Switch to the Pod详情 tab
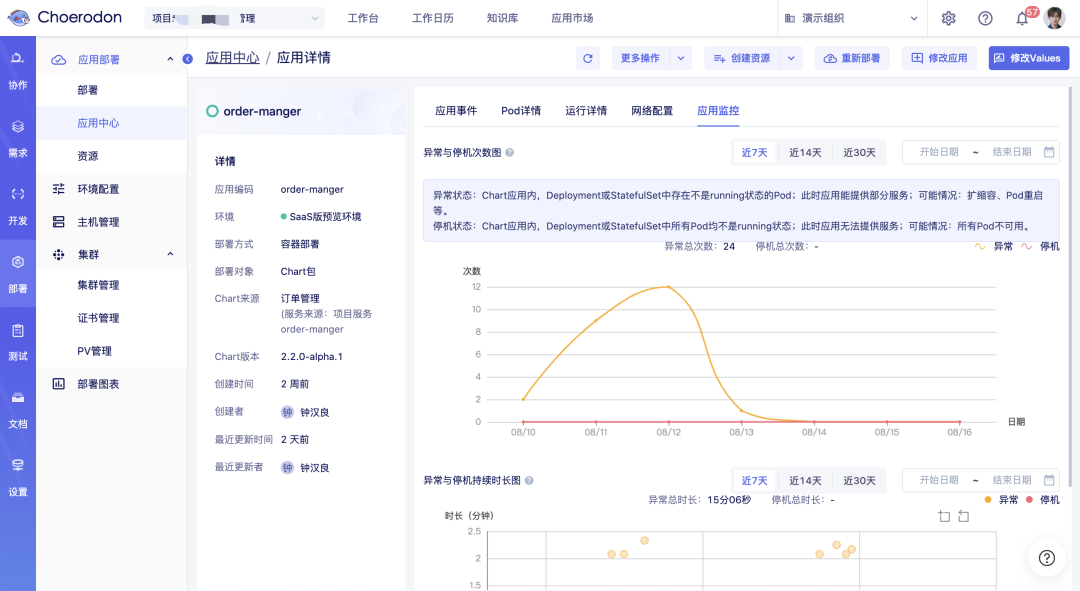The height and width of the screenshot is (591, 1080). [x=521, y=111]
